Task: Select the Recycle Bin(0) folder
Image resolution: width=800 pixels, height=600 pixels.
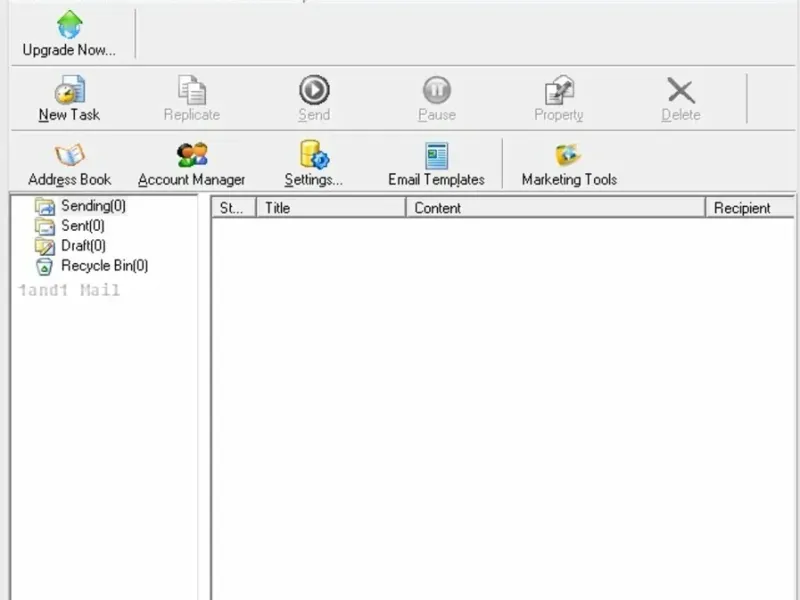Action: click(x=92, y=266)
